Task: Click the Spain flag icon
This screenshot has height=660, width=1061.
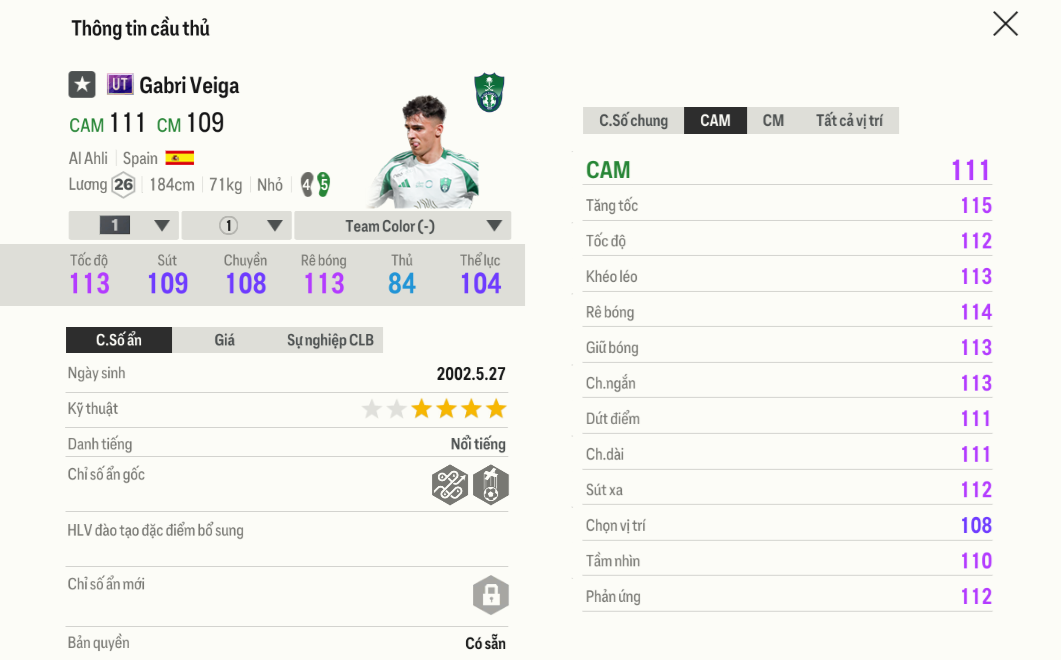Action: 180,158
